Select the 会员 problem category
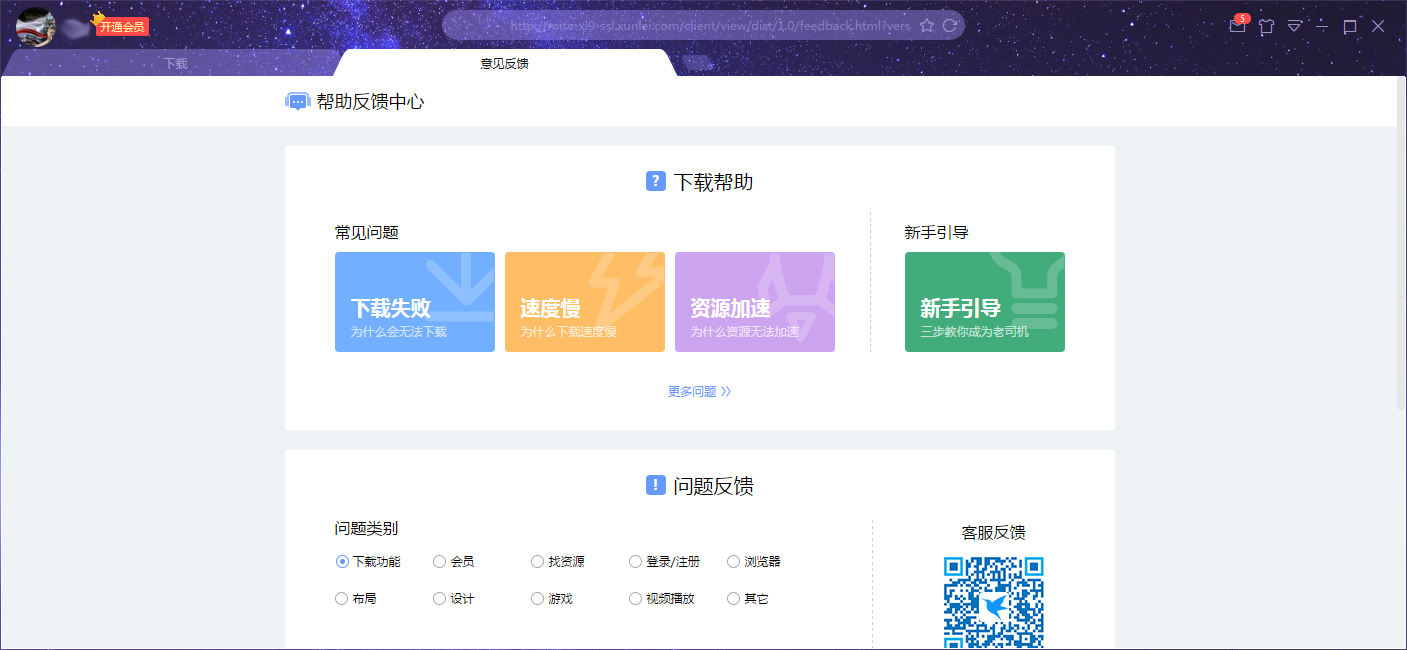Viewport: 1407px width, 650px height. tap(438, 561)
